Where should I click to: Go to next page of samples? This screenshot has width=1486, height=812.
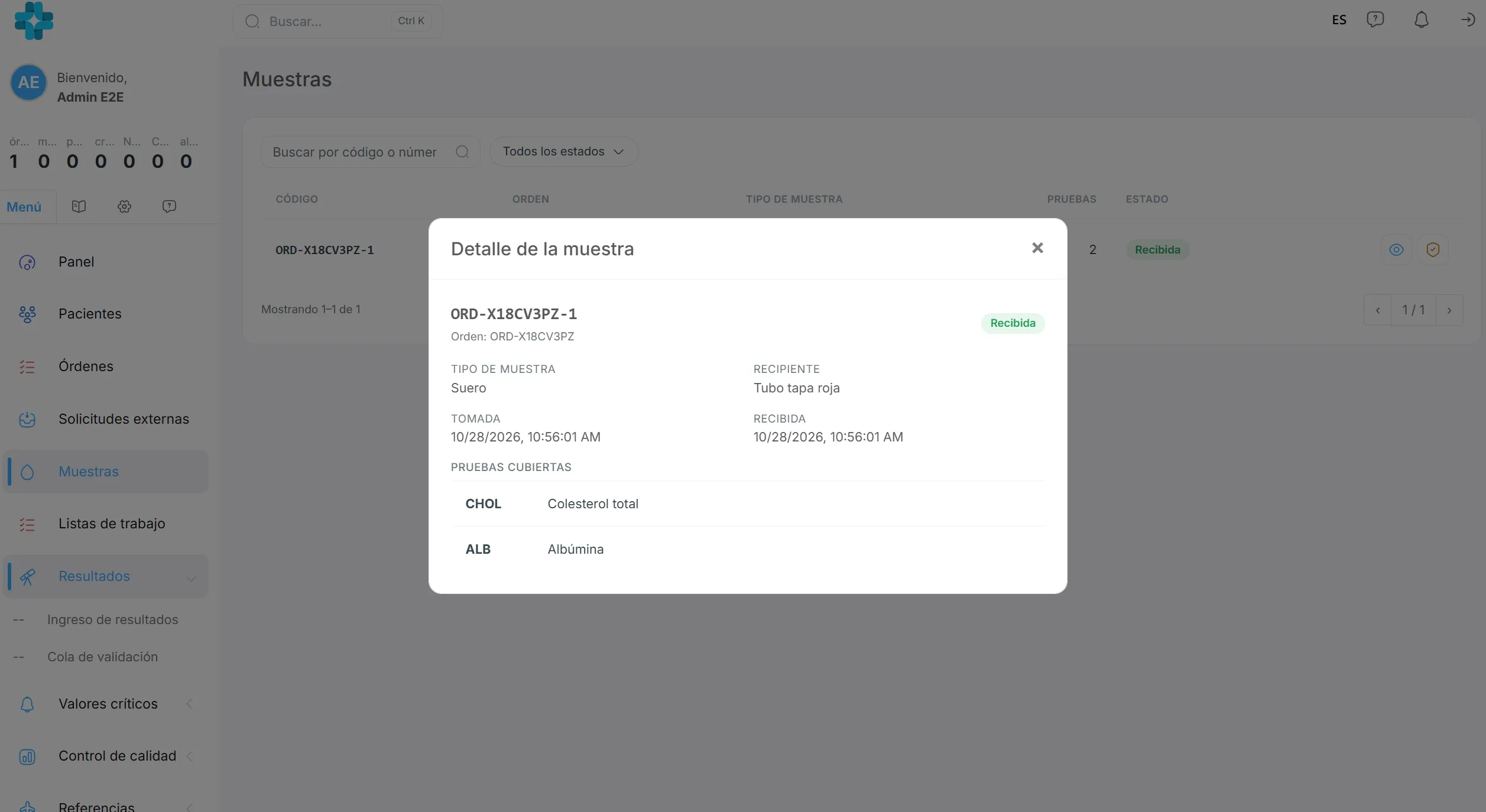(x=1449, y=310)
